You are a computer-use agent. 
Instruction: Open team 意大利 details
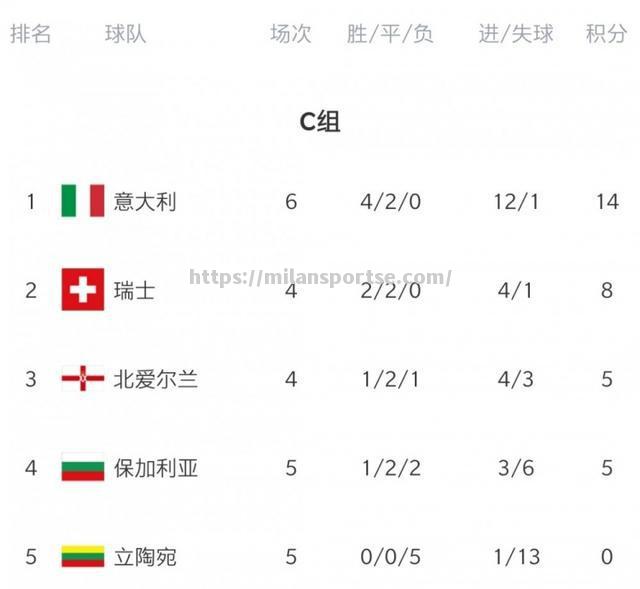(x=145, y=202)
